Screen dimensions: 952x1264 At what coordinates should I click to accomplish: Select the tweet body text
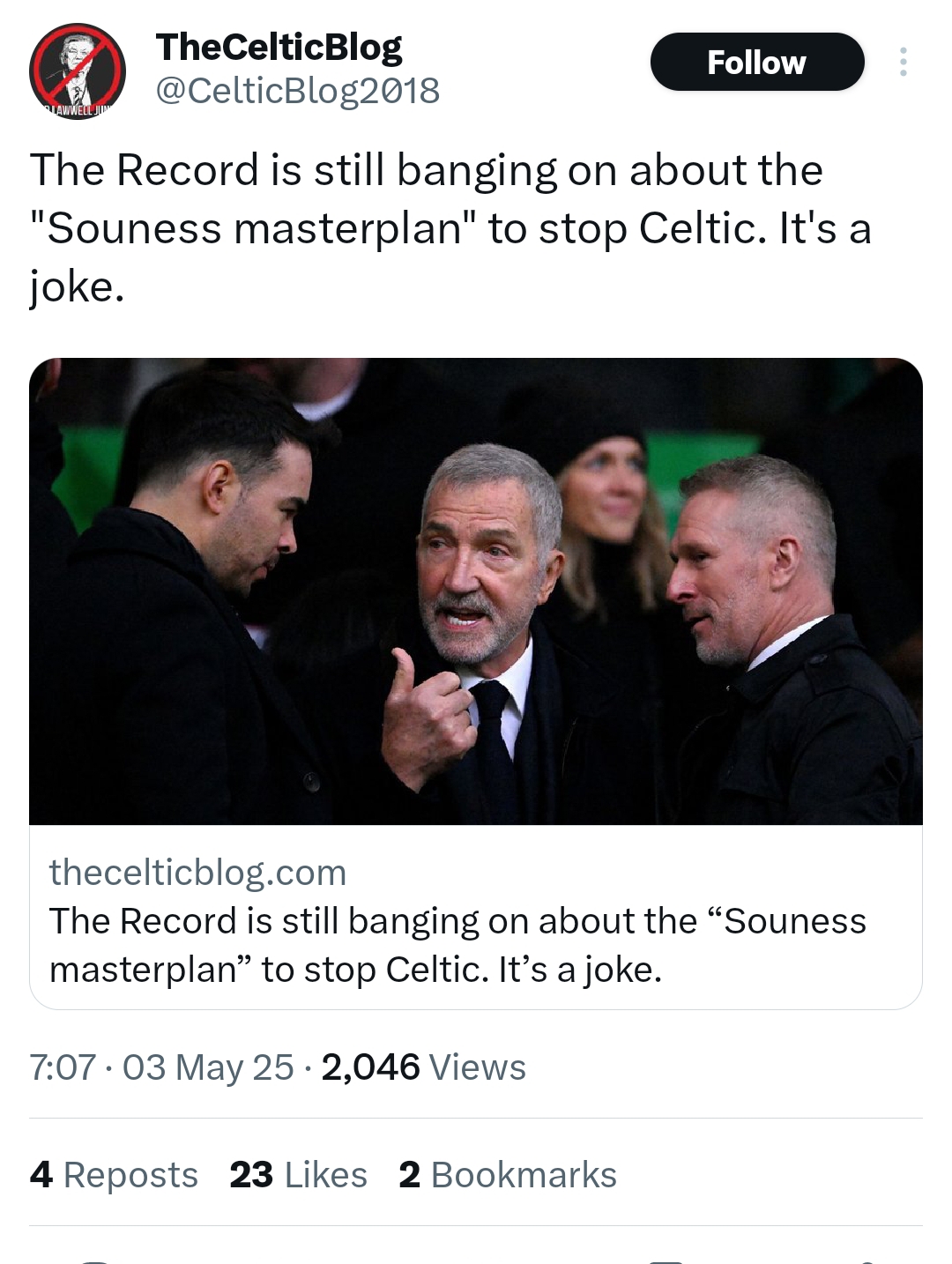click(450, 227)
